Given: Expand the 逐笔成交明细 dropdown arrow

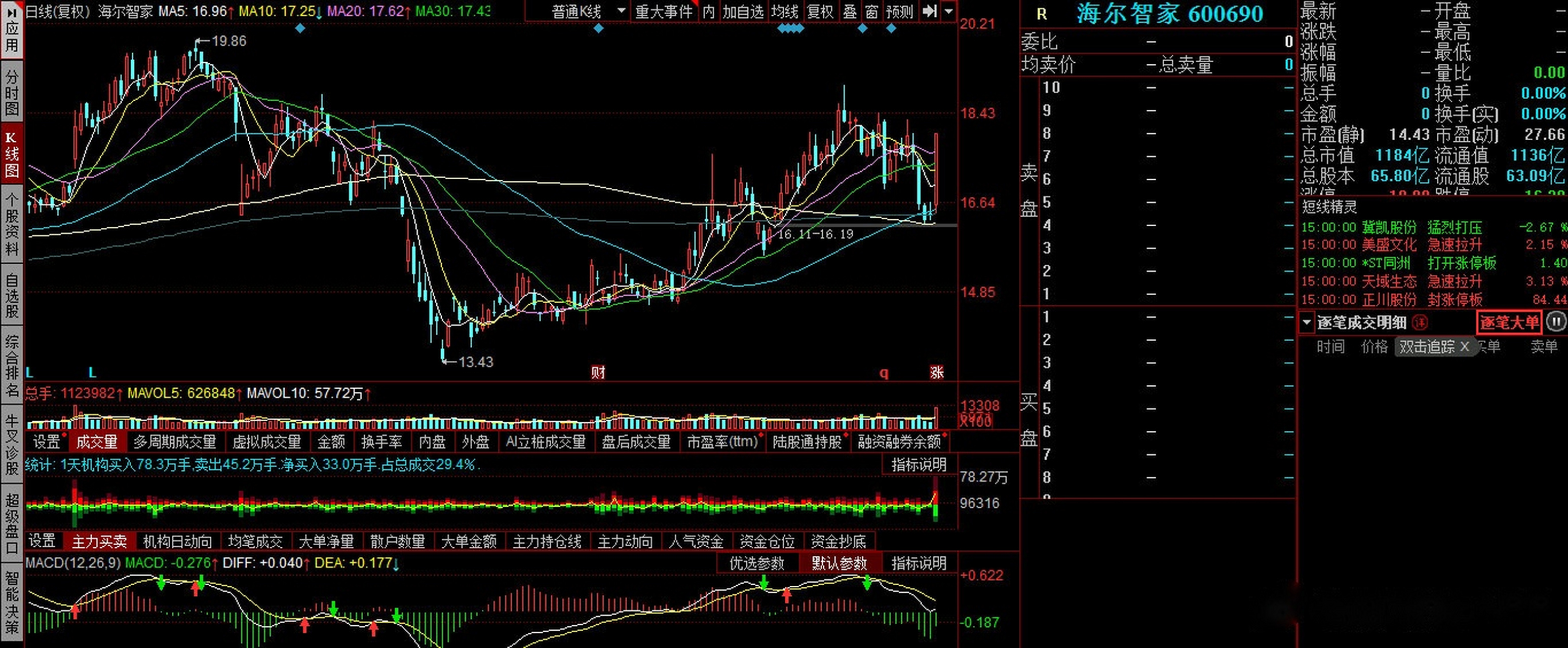Looking at the screenshot, I should click(x=1307, y=322).
